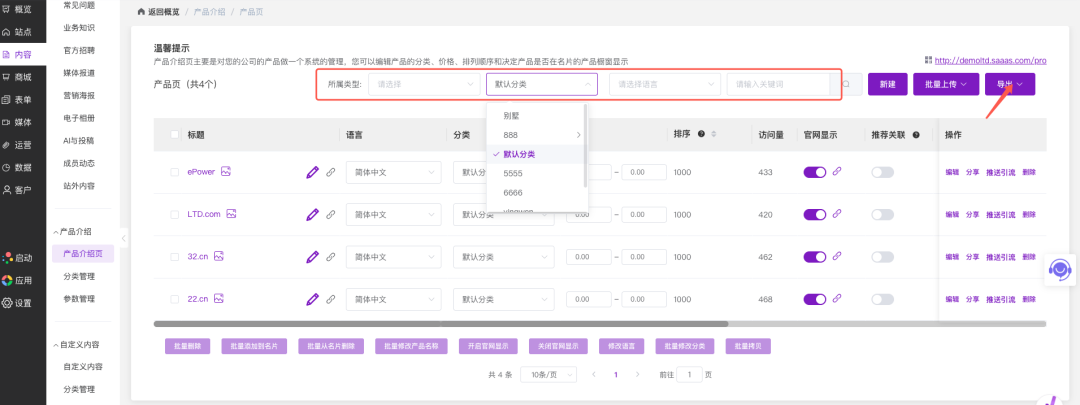This screenshot has width=1080, height=405.
Task: Turn off 官网显示 toggle for LTD.com
Action: (x=815, y=214)
